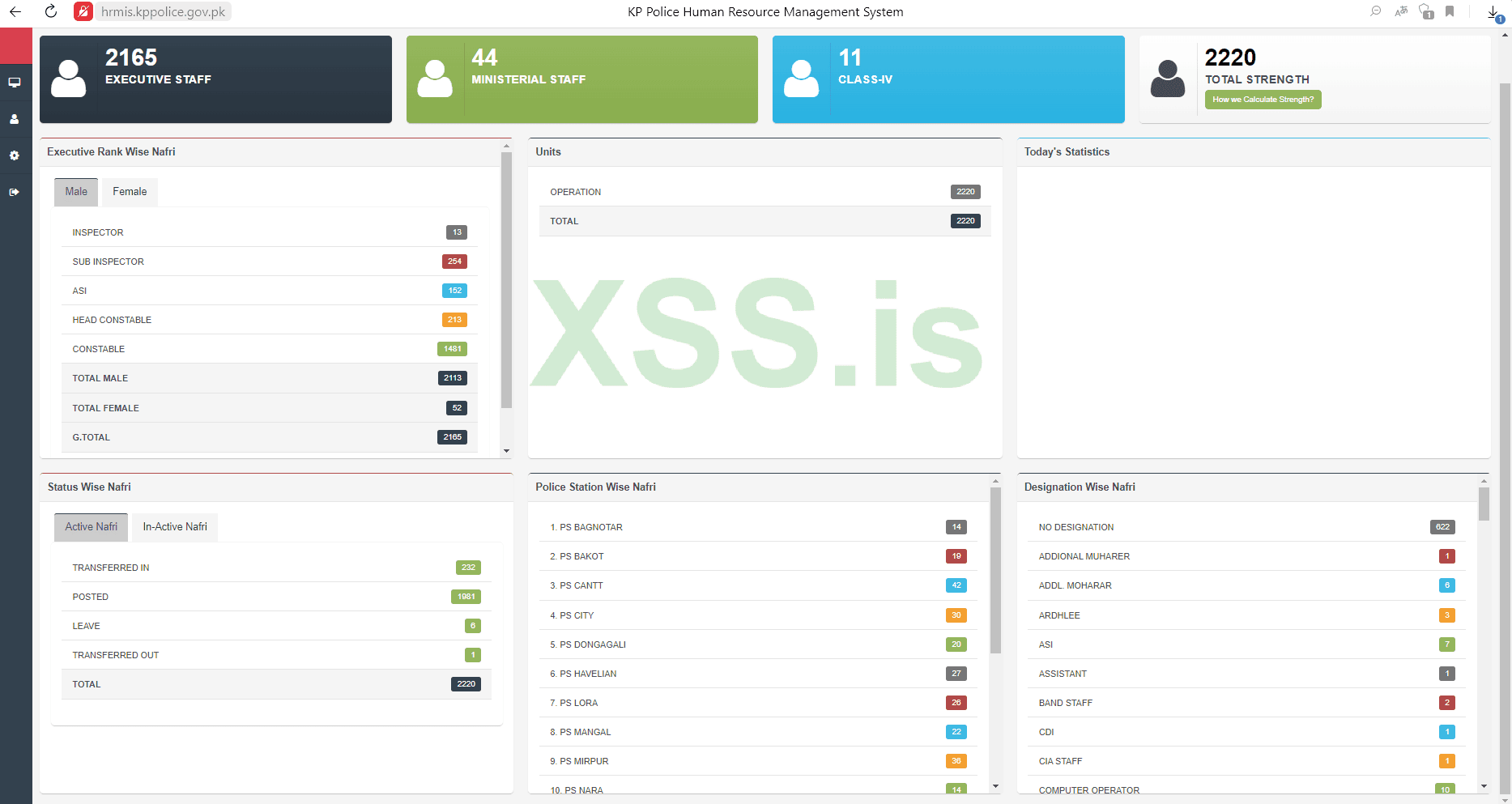Click the address bar showing hrmis.kppolice.gov.pk
This screenshot has width=1512, height=804.
point(164,11)
